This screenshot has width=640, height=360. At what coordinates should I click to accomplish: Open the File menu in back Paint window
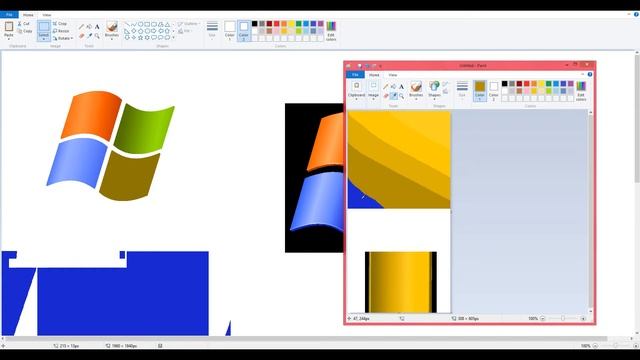(9, 15)
